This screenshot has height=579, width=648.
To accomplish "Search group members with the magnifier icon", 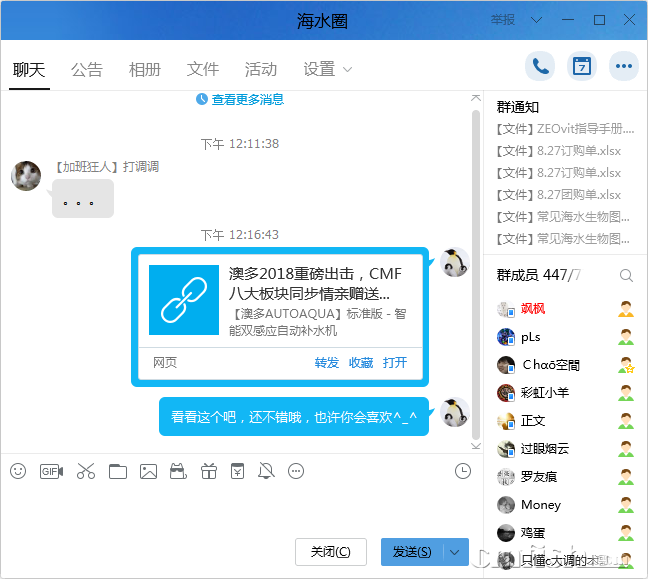I will click(626, 275).
